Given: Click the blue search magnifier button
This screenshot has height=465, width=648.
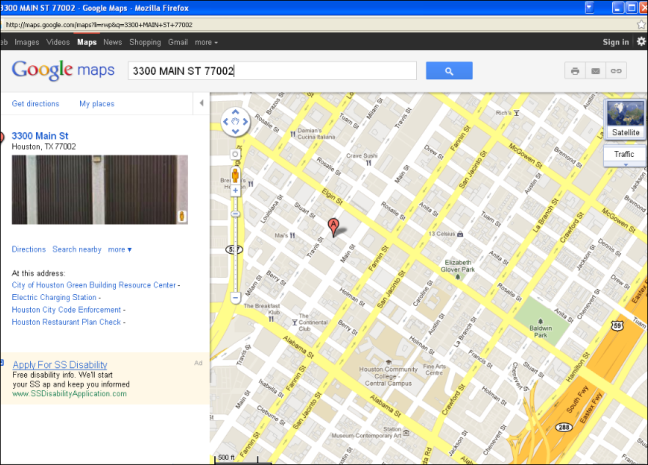Looking at the screenshot, I should pyautogui.click(x=449, y=71).
